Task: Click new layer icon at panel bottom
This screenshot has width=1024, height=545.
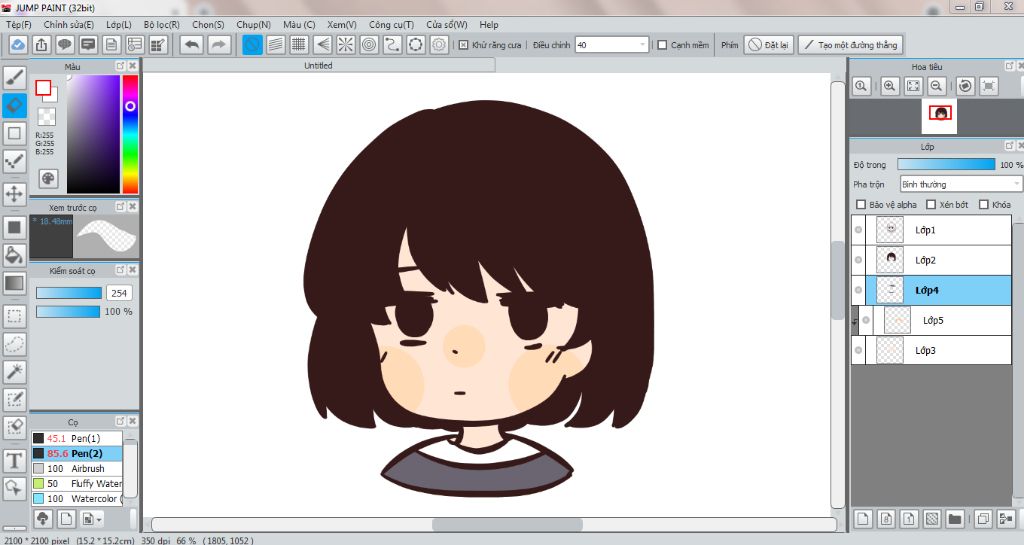Action: 863,519
